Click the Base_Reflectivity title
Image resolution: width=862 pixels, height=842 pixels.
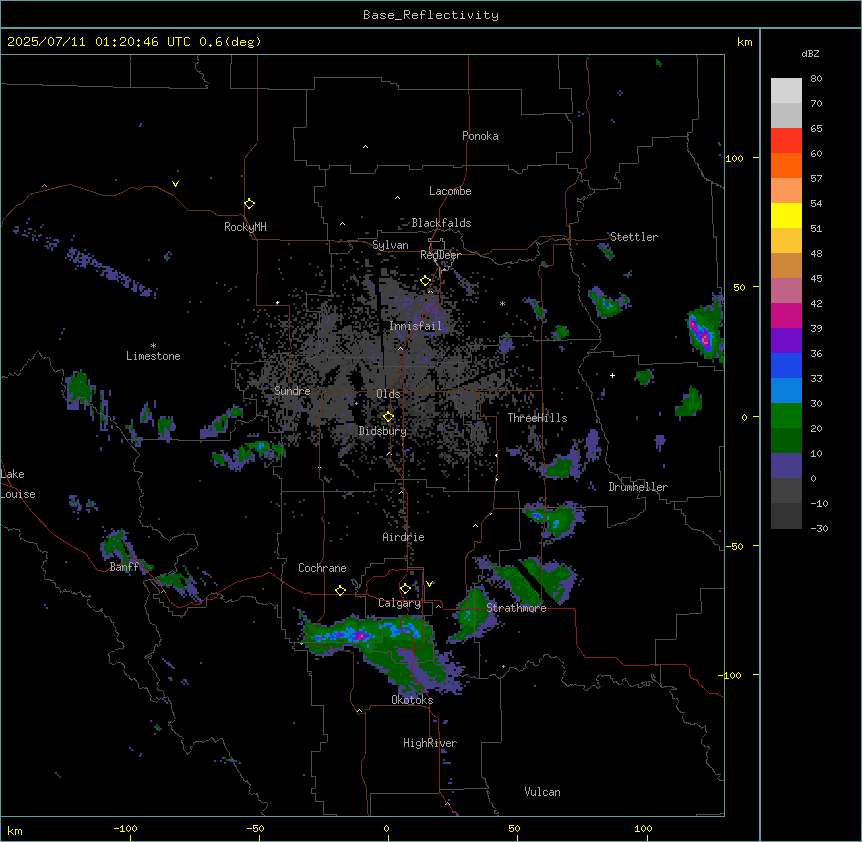pos(431,15)
